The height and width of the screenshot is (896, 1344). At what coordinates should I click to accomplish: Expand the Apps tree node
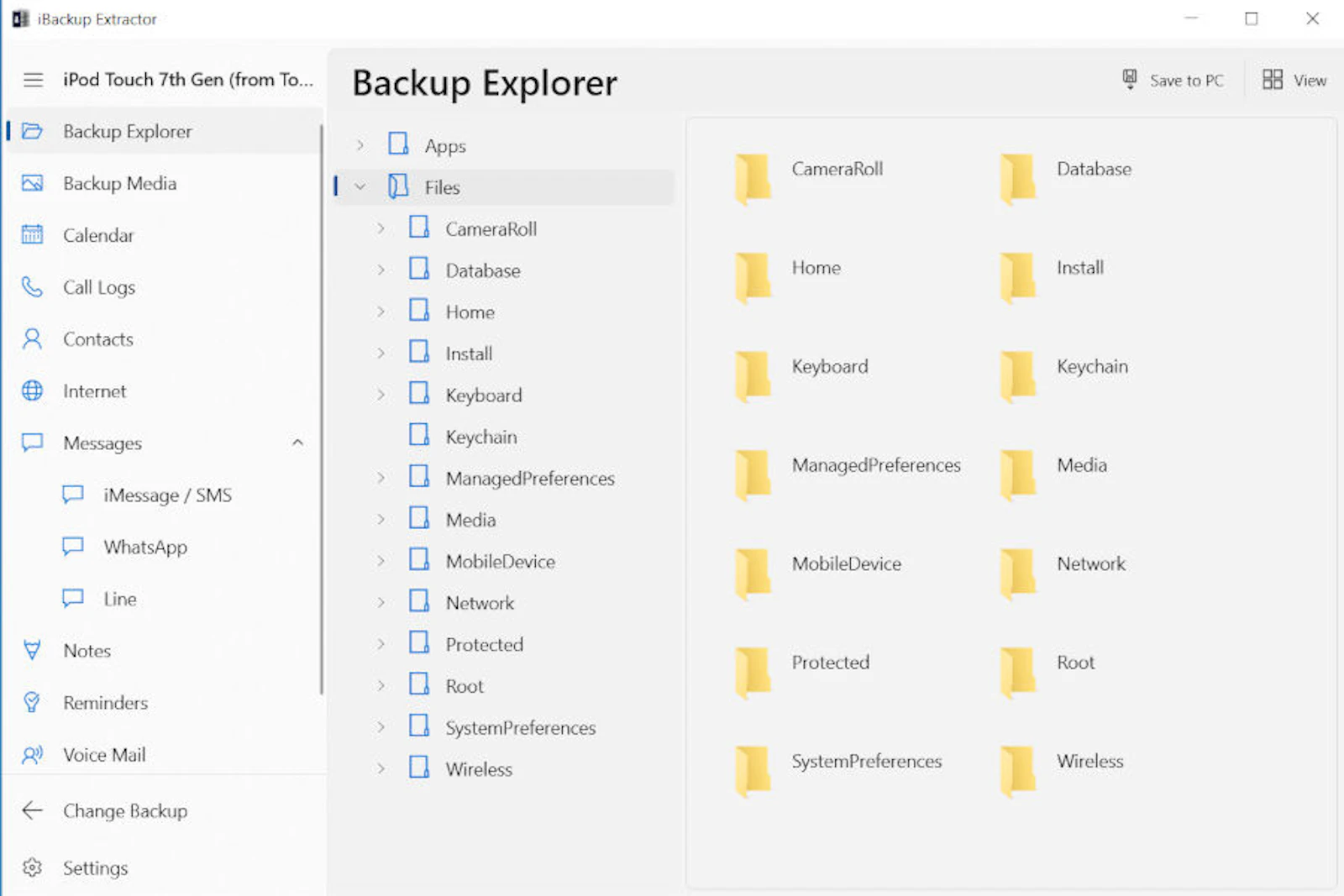click(x=360, y=145)
